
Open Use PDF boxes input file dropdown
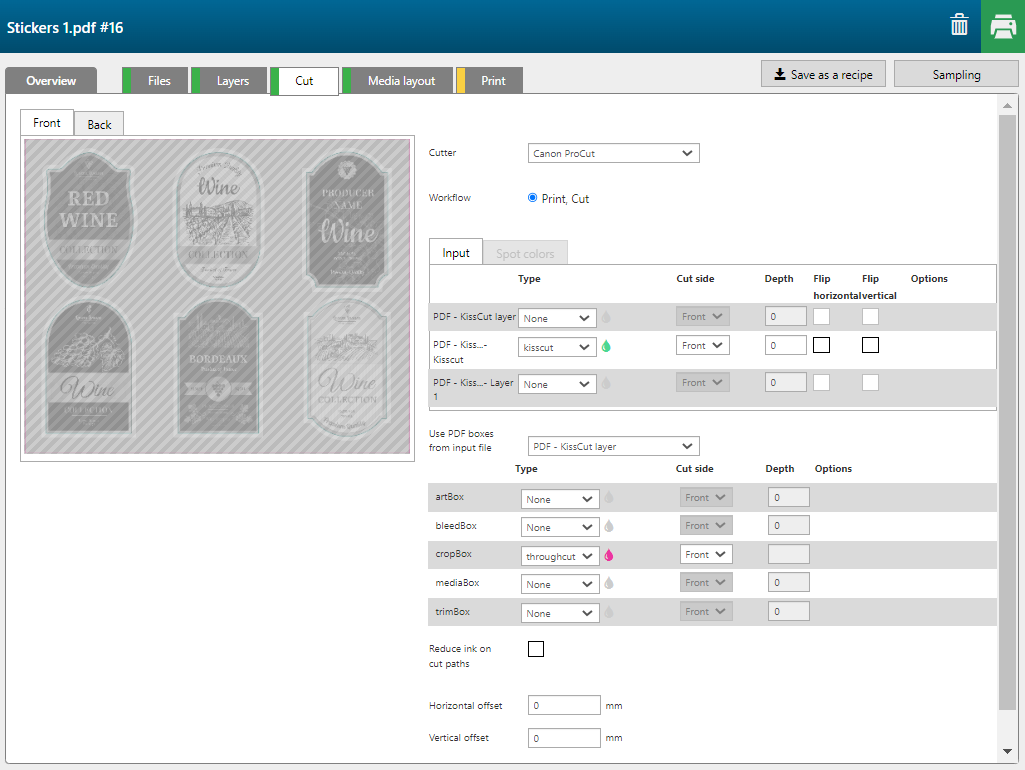click(613, 446)
